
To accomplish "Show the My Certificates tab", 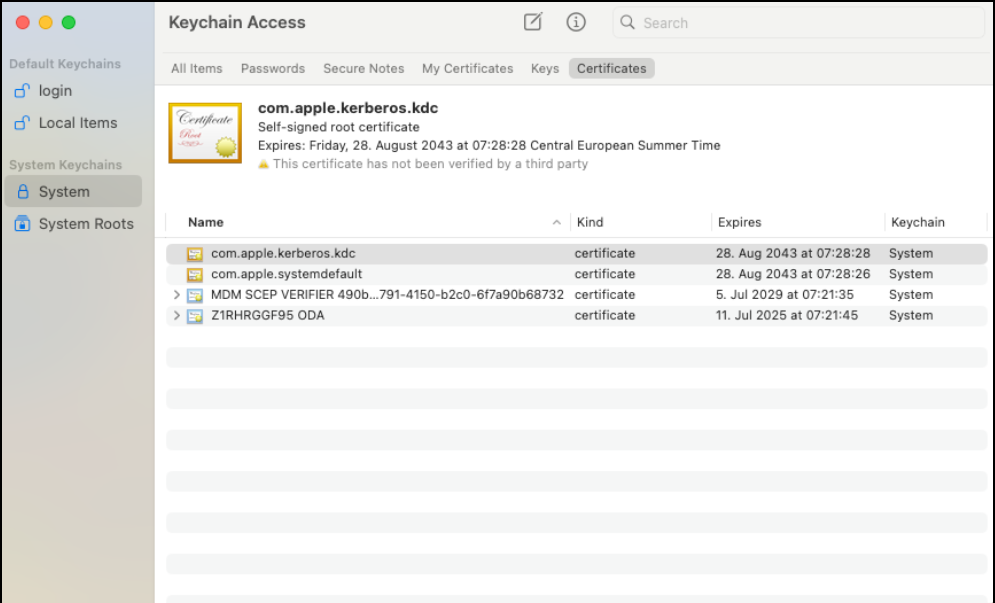I will click(x=467, y=69).
